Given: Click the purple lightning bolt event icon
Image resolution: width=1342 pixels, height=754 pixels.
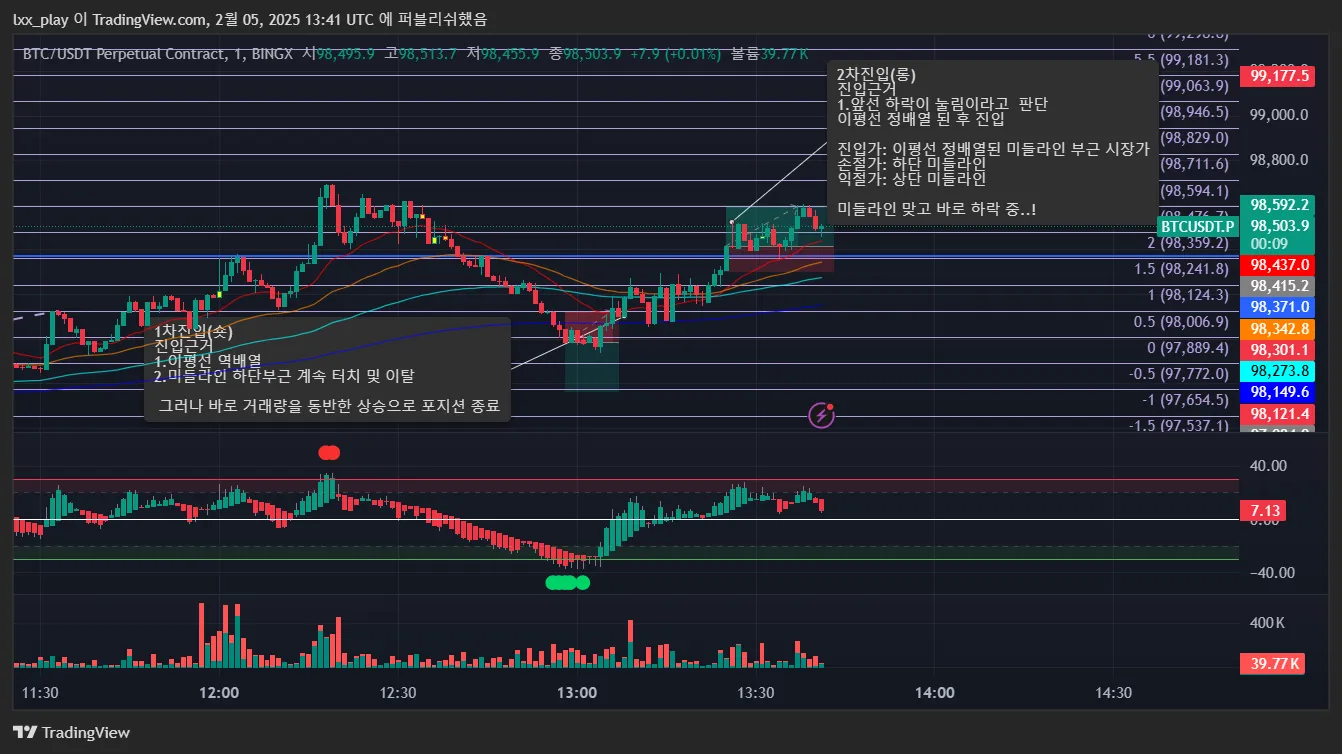Looking at the screenshot, I should point(821,414).
